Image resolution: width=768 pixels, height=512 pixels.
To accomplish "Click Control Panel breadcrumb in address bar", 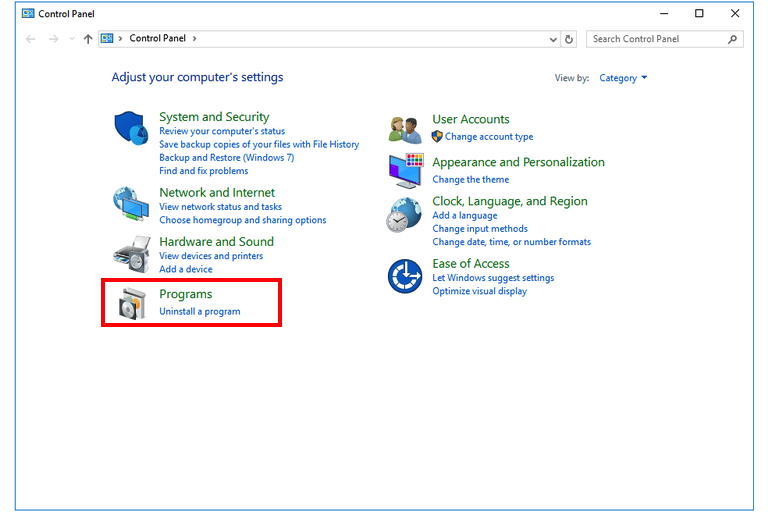I will tap(157, 38).
